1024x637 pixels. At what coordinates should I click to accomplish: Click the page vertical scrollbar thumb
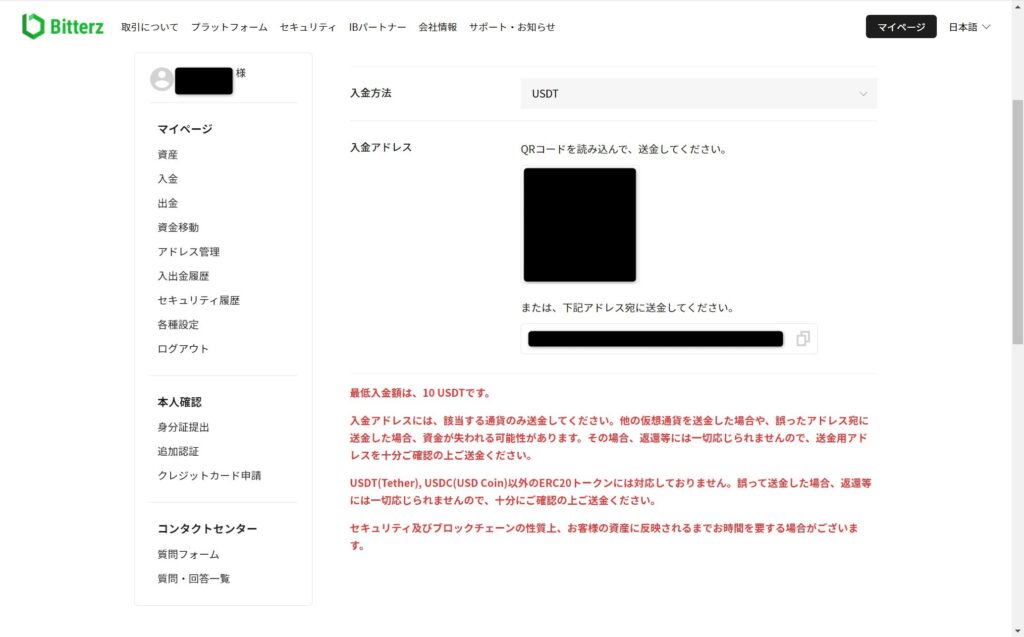click(x=1017, y=222)
